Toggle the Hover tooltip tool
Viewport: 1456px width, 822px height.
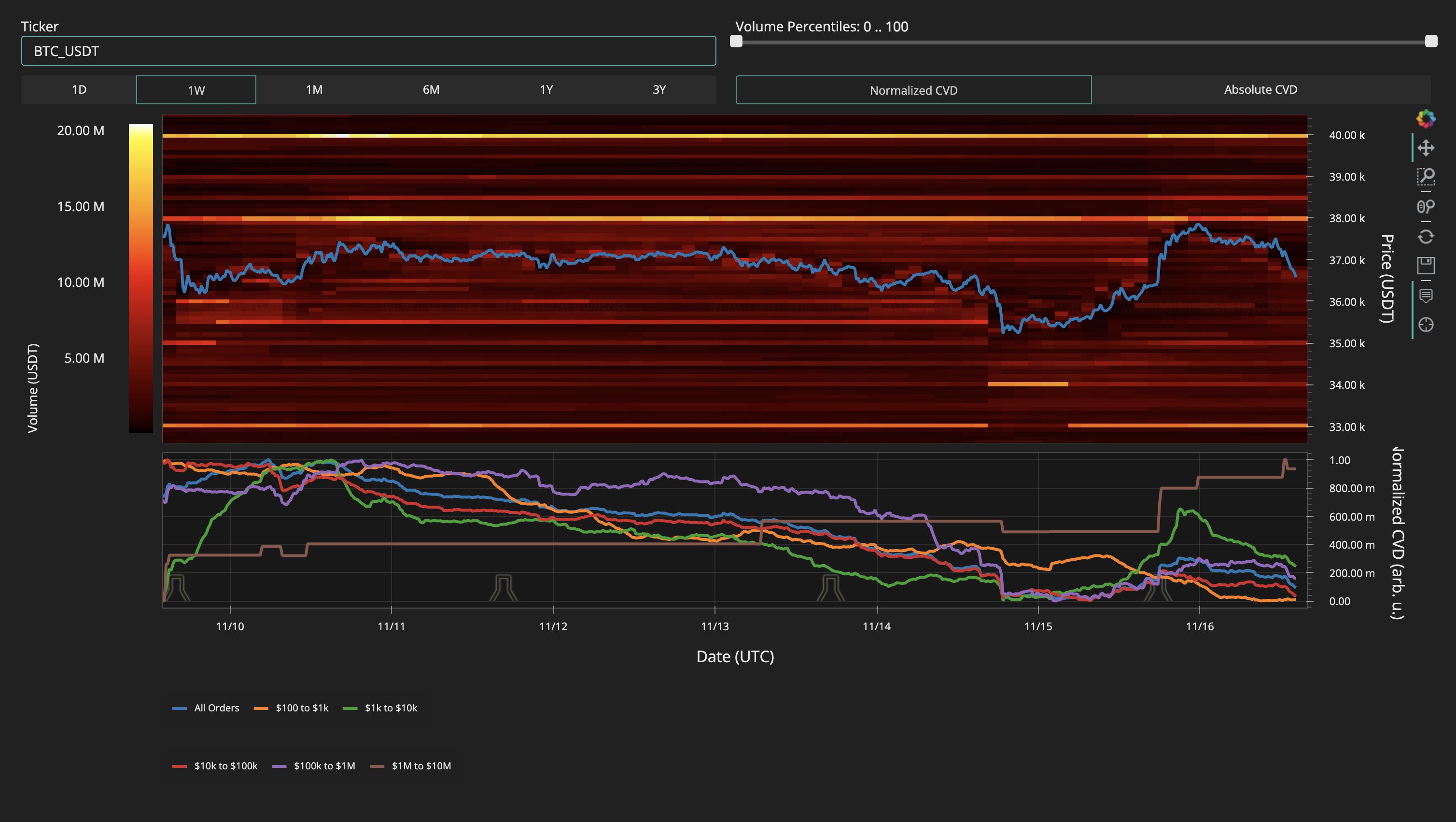[1426, 295]
